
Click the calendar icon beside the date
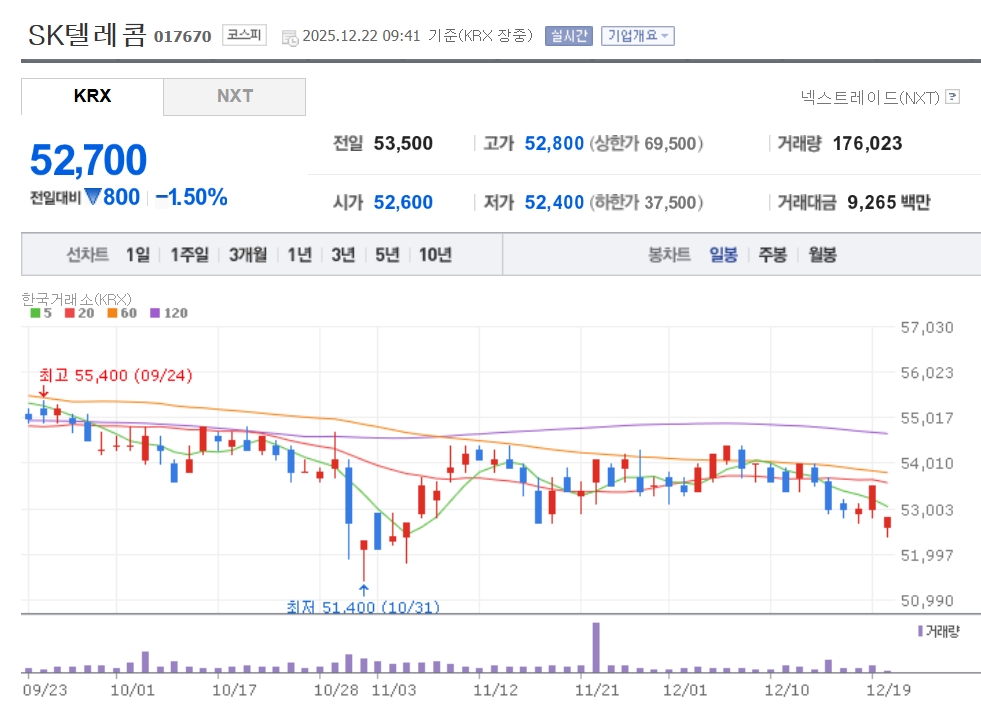[290, 37]
